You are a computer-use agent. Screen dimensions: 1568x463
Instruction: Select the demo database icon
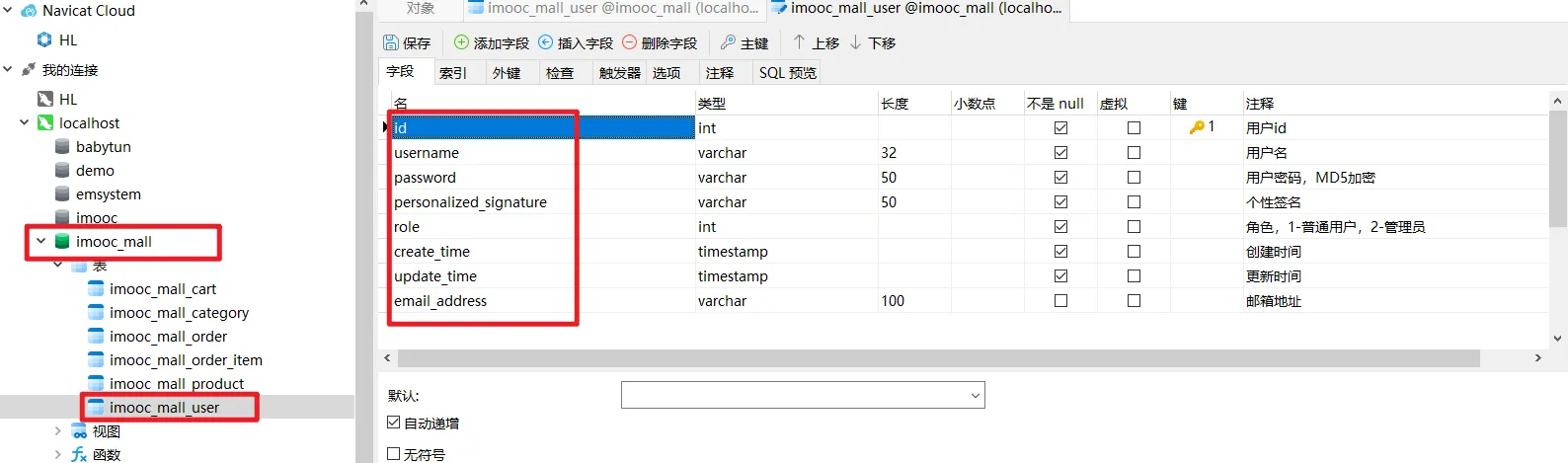[x=62, y=171]
